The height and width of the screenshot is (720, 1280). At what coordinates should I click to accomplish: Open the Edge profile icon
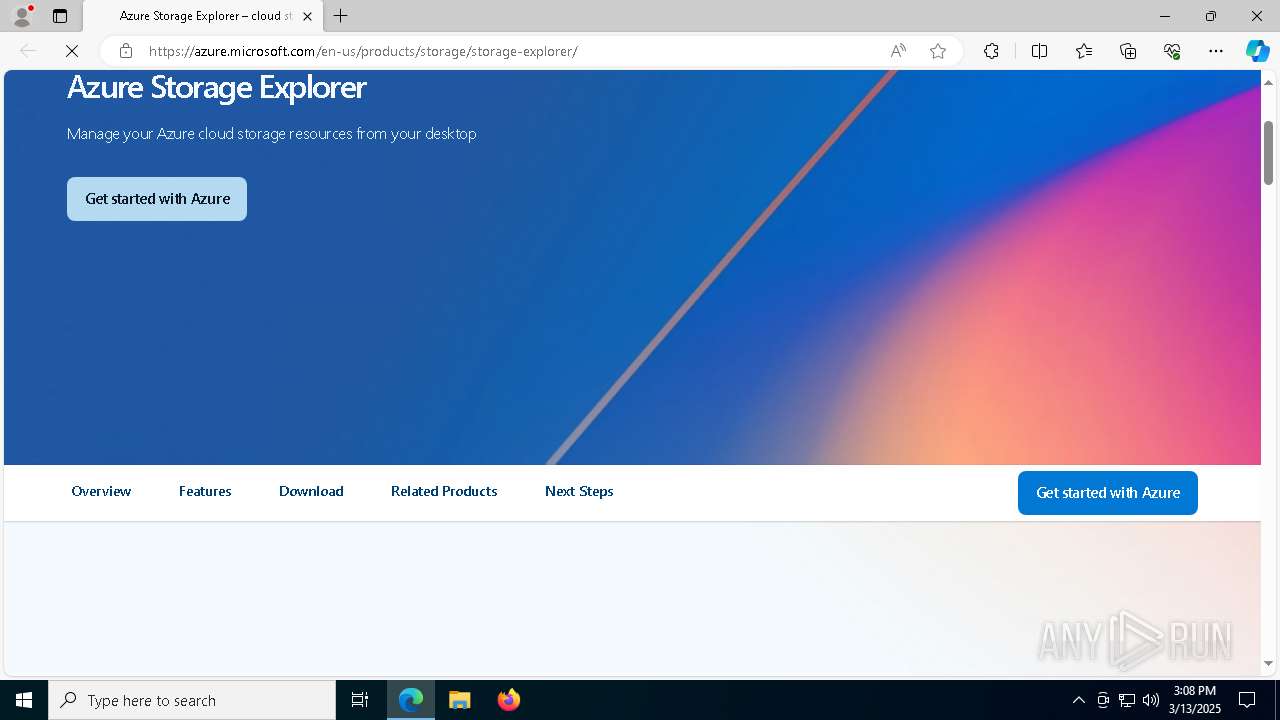click(x=22, y=16)
